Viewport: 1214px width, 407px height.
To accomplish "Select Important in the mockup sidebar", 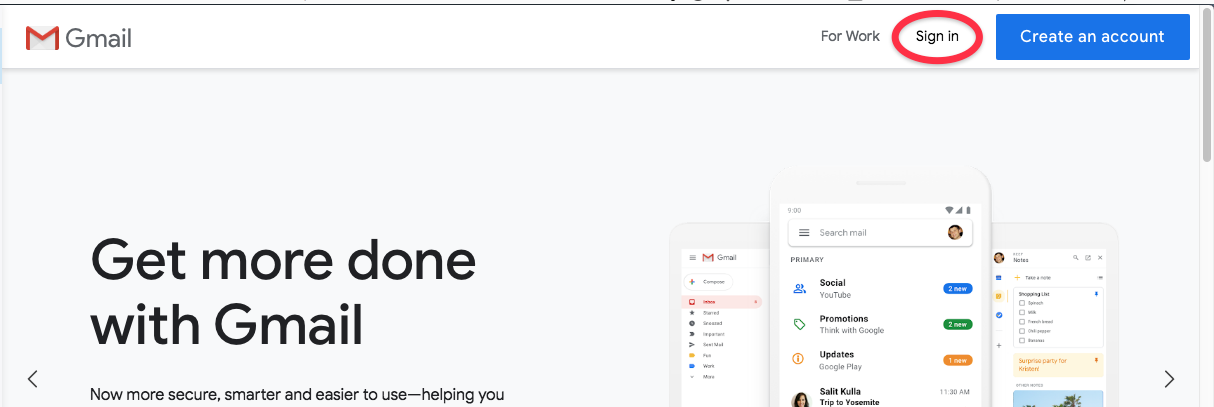I will pyautogui.click(x=709, y=334).
